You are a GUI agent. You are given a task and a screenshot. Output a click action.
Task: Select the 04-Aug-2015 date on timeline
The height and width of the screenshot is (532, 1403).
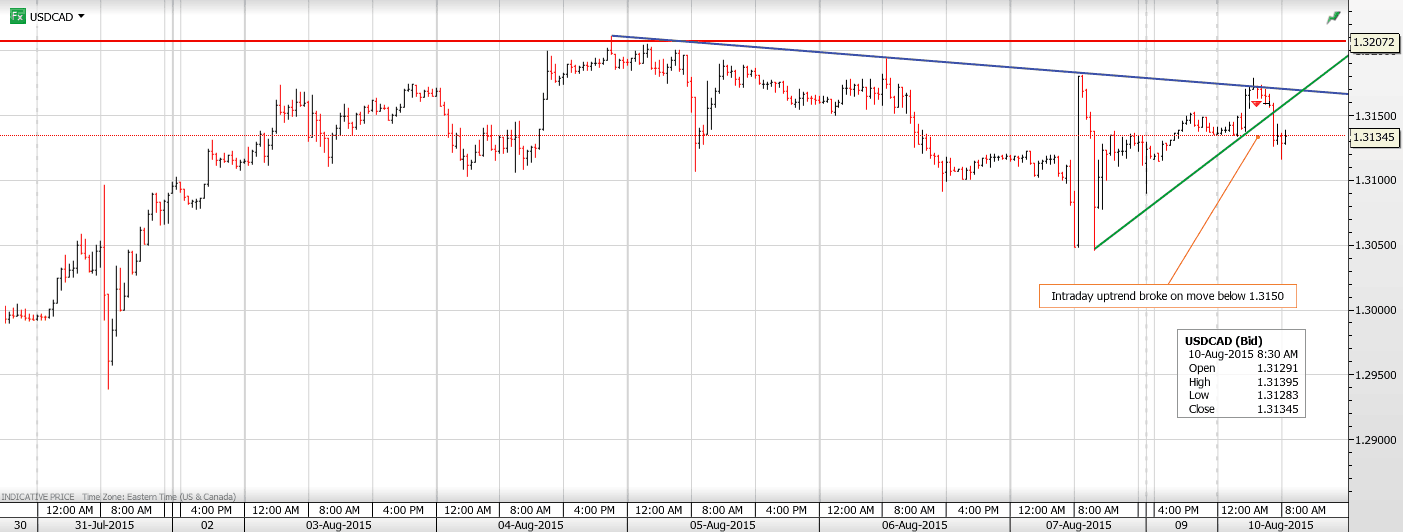(x=530, y=524)
